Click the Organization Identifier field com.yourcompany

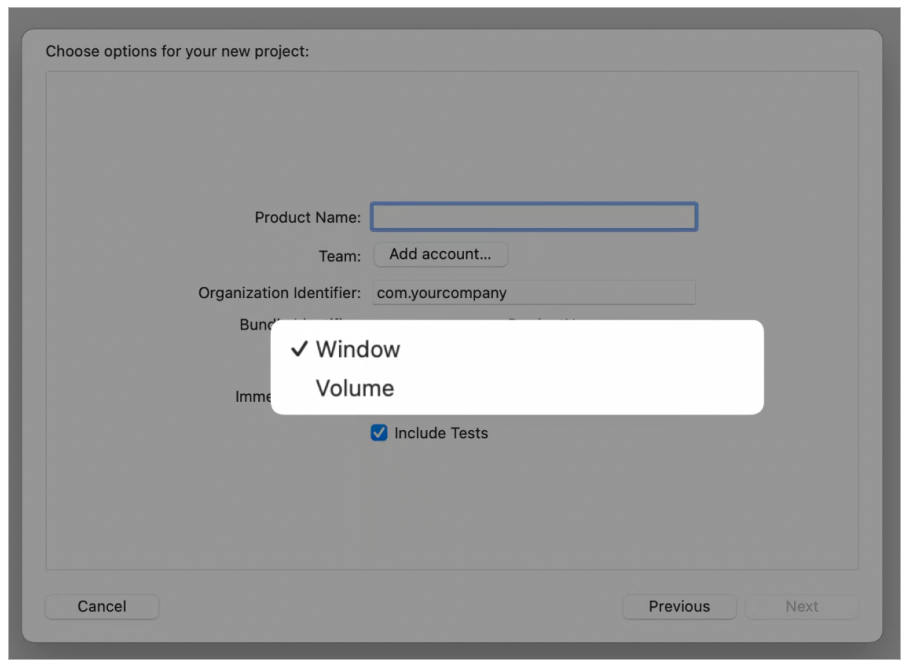[x=533, y=293]
